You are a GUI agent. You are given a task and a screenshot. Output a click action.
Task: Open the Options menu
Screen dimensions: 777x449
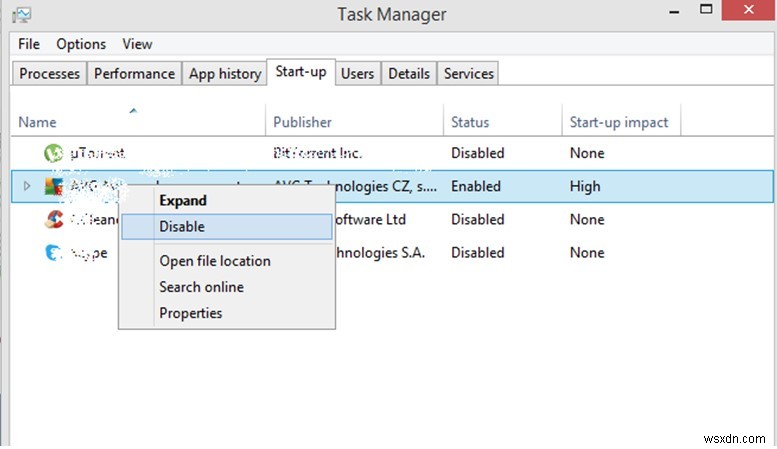point(81,44)
